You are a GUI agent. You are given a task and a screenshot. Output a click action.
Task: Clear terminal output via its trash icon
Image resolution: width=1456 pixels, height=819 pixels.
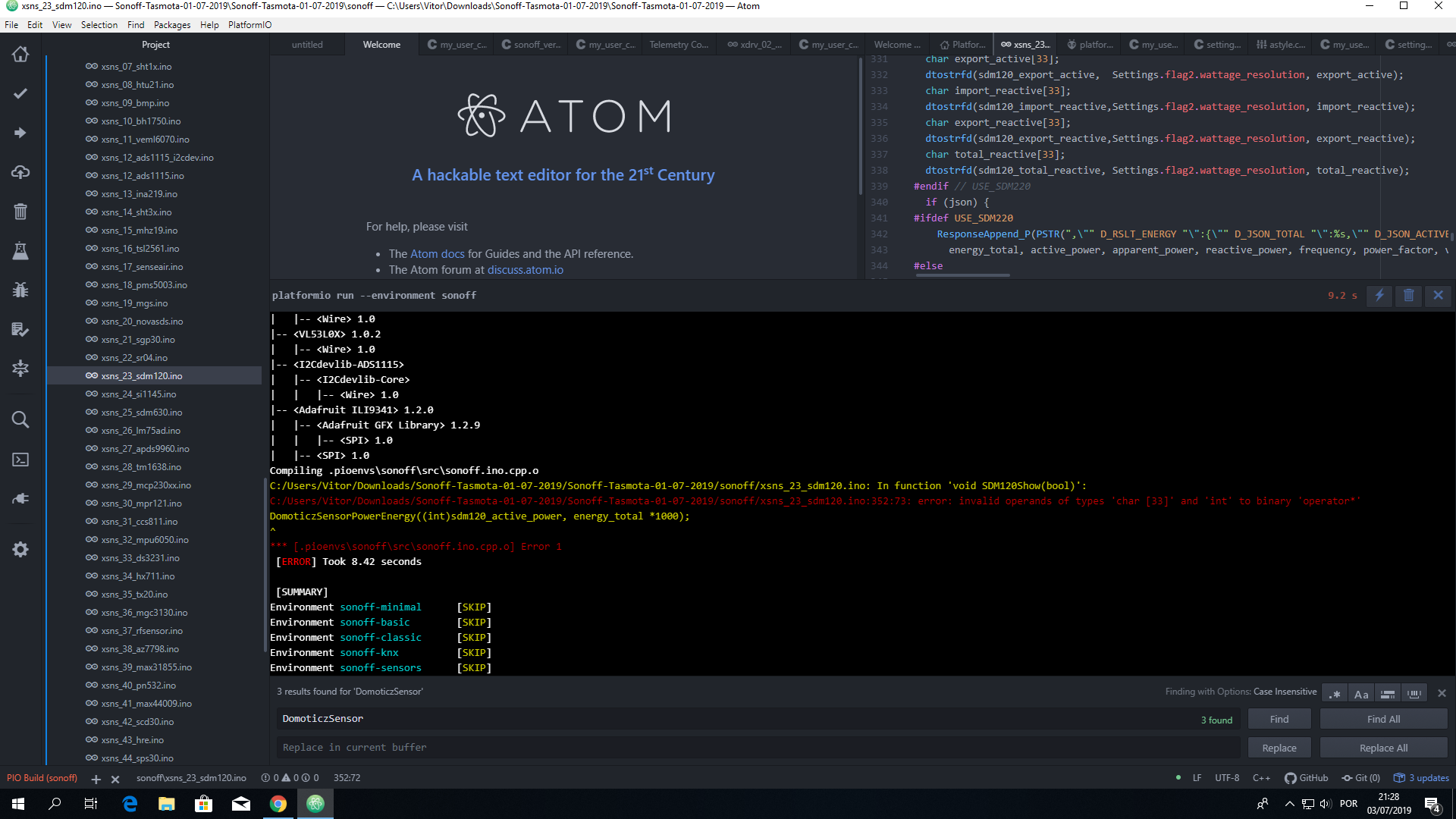tap(1408, 296)
